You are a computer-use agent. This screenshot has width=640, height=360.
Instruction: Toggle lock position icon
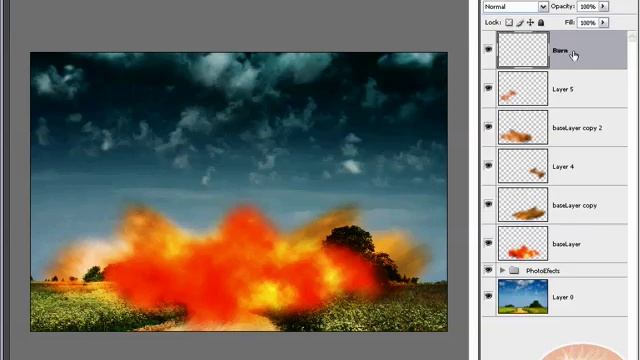click(530, 23)
